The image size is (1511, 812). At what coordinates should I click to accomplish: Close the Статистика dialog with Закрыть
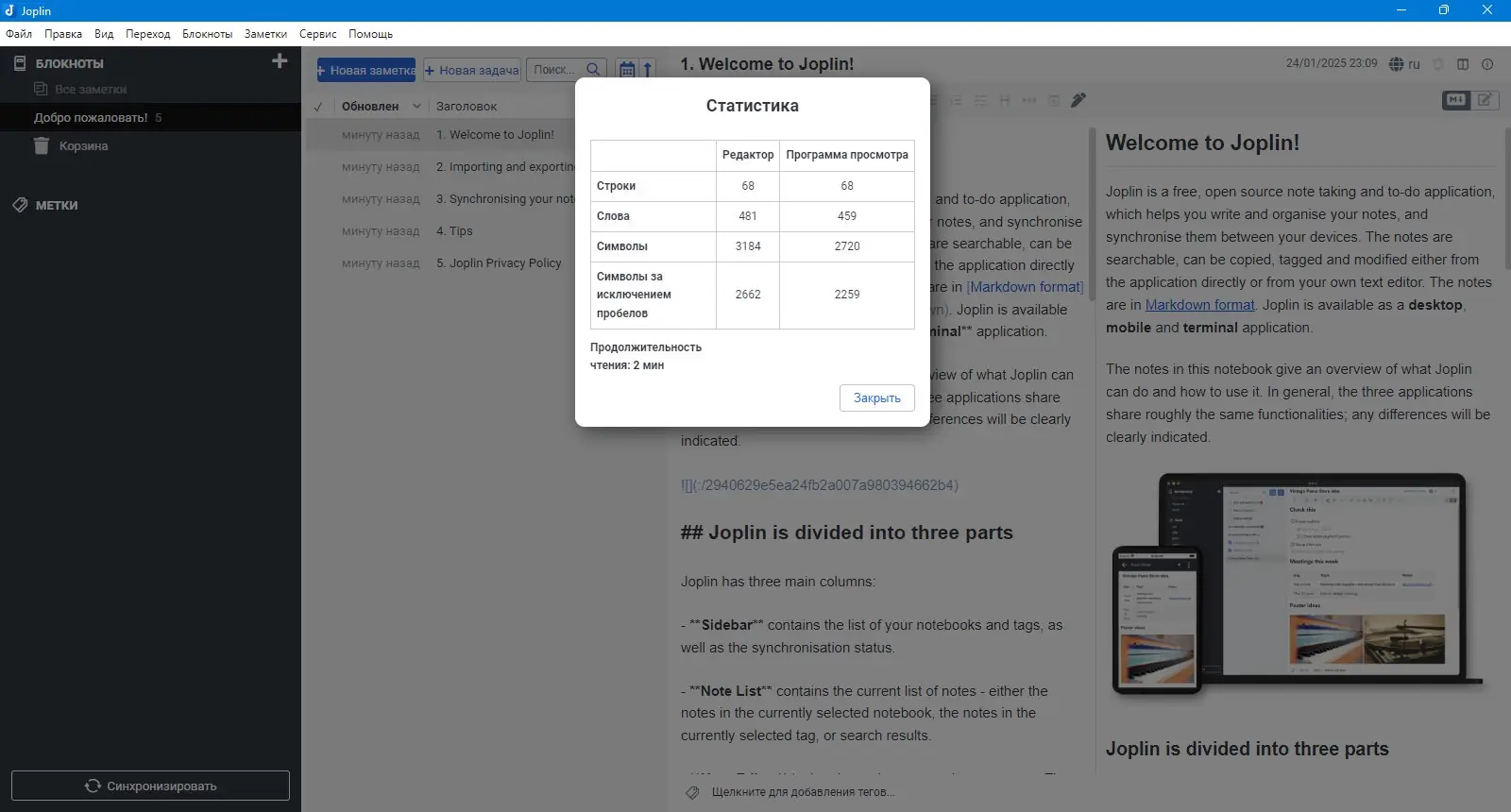click(x=876, y=398)
